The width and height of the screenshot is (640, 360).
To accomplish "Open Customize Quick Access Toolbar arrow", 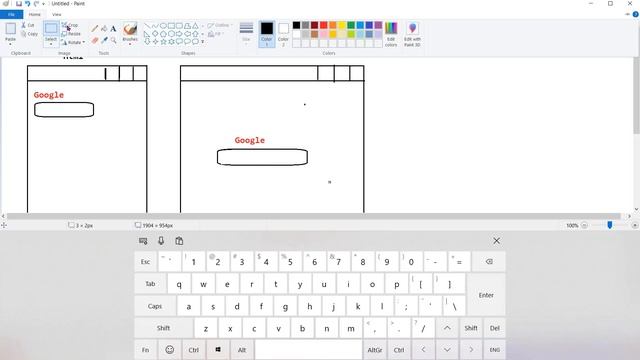I will point(44,4).
